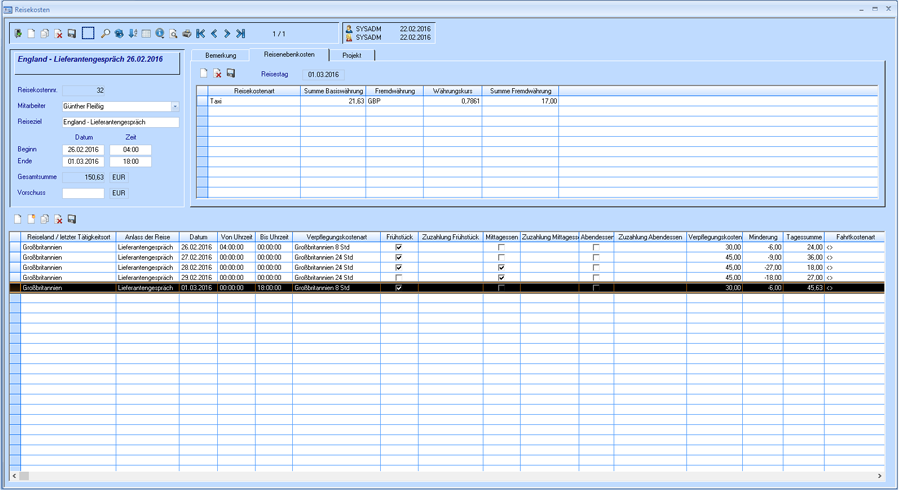Check Frühstück for 29.02.2016 row

pyautogui.click(x=399, y=278)
